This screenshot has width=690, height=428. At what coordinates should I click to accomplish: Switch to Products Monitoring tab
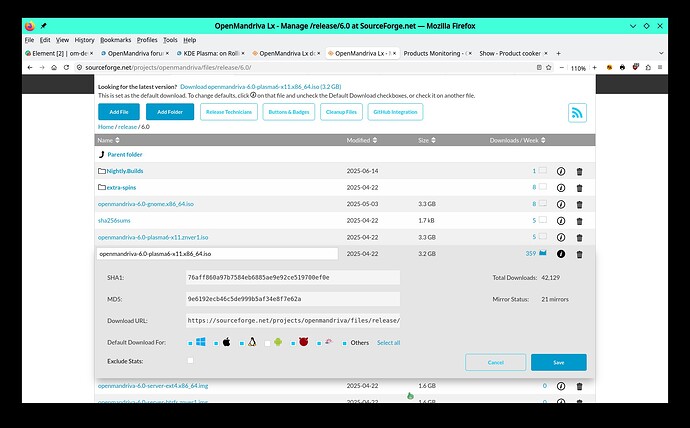pos(435,53)
